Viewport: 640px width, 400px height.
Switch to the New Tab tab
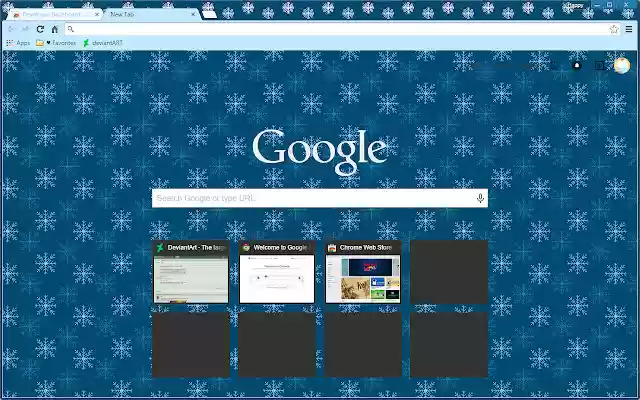click(151, 14)
